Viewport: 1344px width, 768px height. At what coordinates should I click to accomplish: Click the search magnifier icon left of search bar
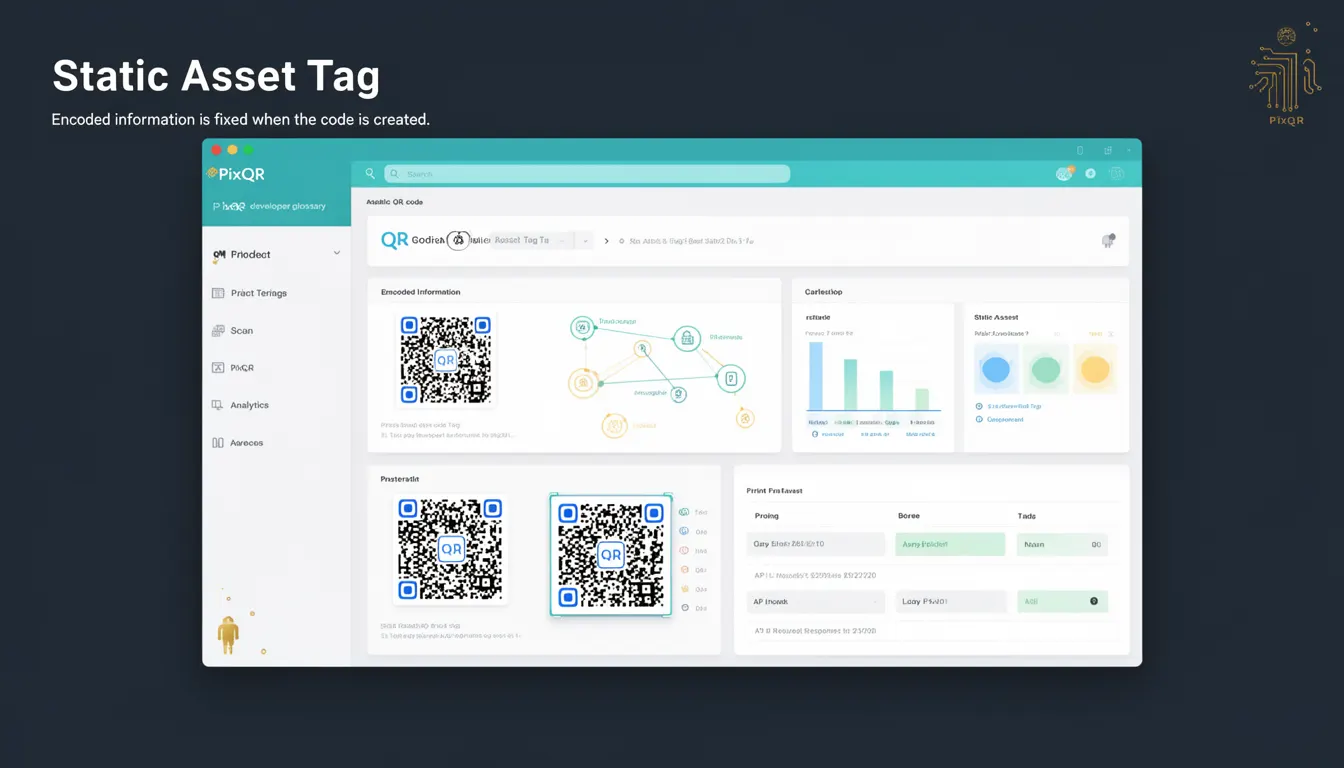(x=370, y=174)
